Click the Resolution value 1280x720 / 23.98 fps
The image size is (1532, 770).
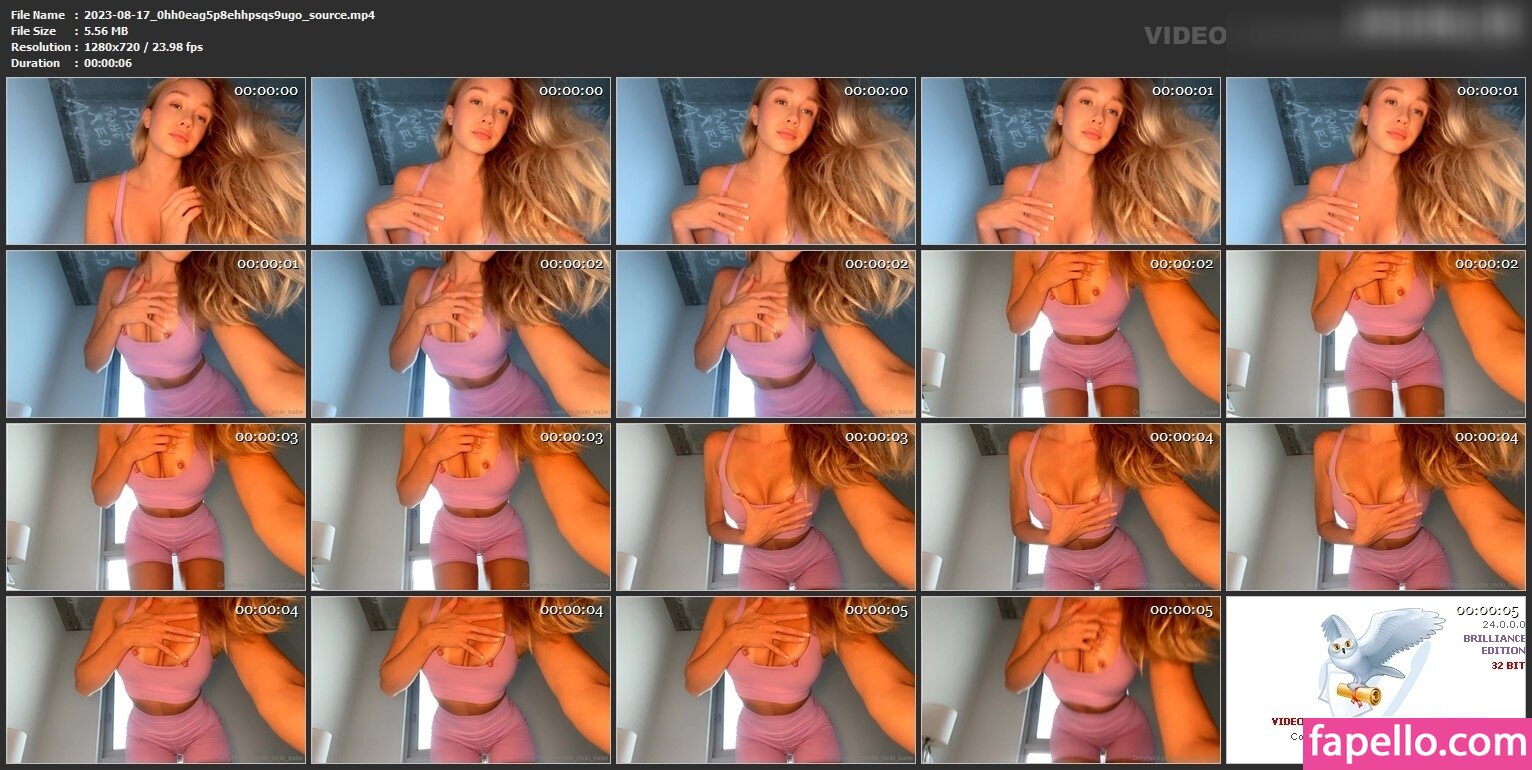click(x=143, y=47)
